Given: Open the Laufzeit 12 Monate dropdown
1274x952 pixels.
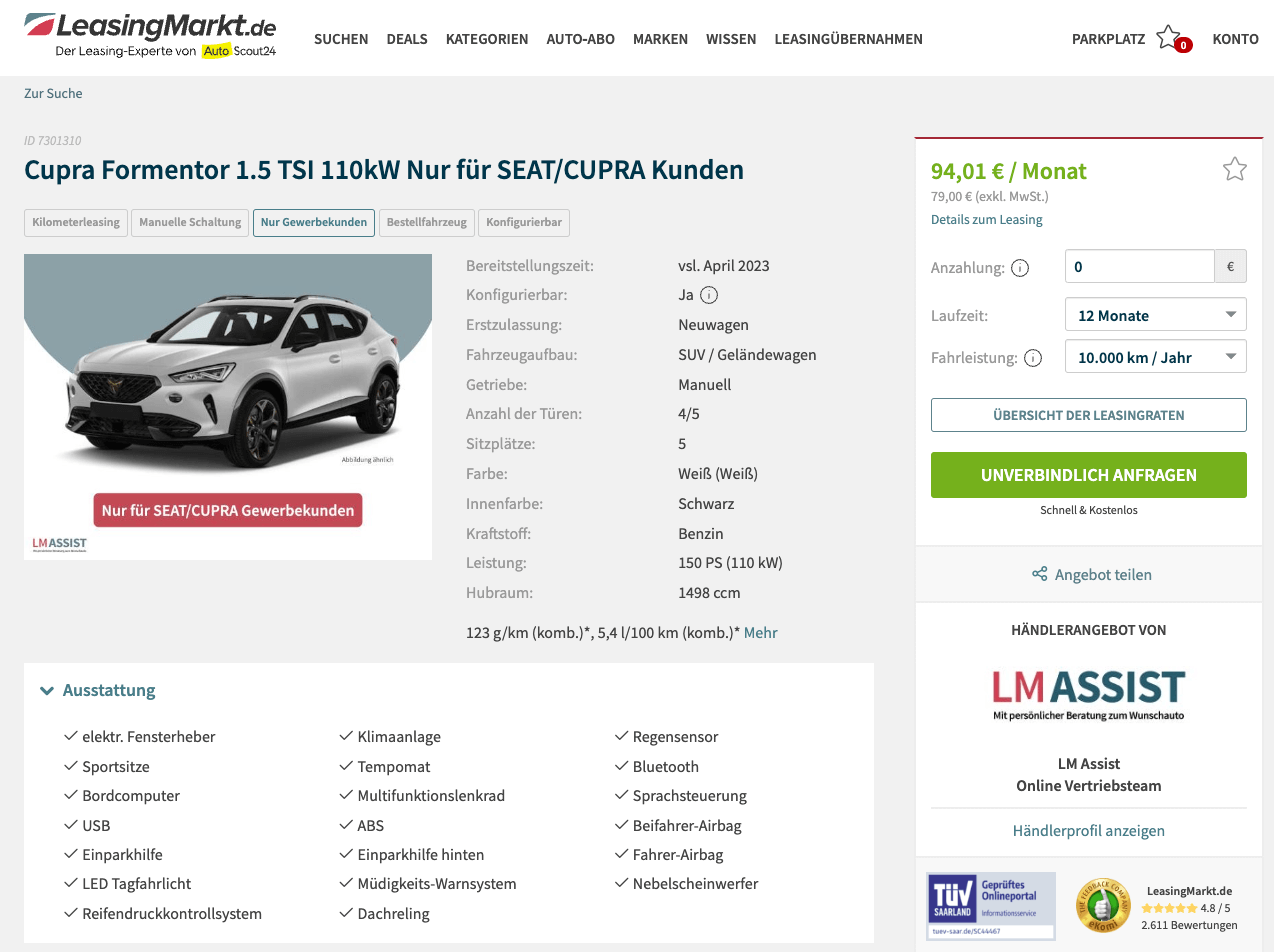Looking at the screenshot, I should (x=1156, y=315).
